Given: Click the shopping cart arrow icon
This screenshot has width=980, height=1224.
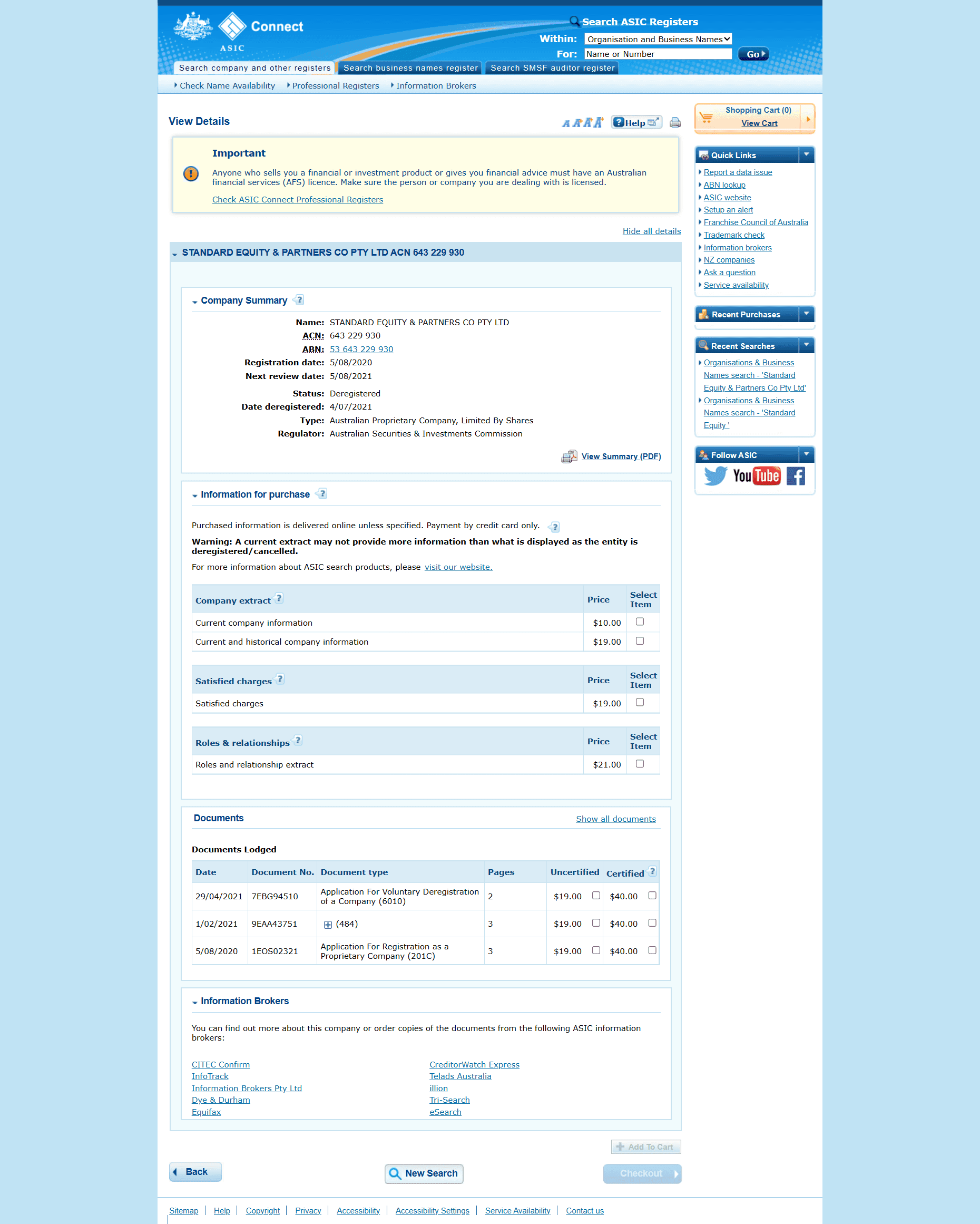Looking at the screenshot, I should [808, 119].
